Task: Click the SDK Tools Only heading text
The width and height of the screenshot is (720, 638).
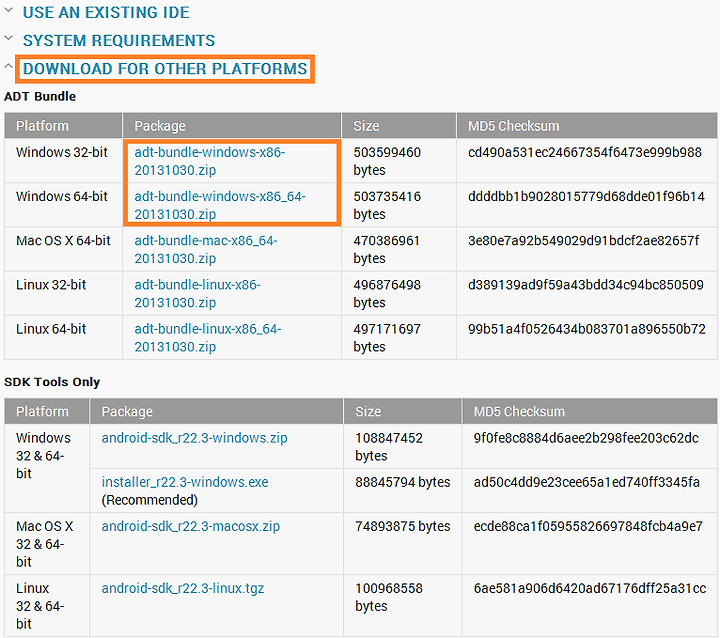Action: point(52,382)
